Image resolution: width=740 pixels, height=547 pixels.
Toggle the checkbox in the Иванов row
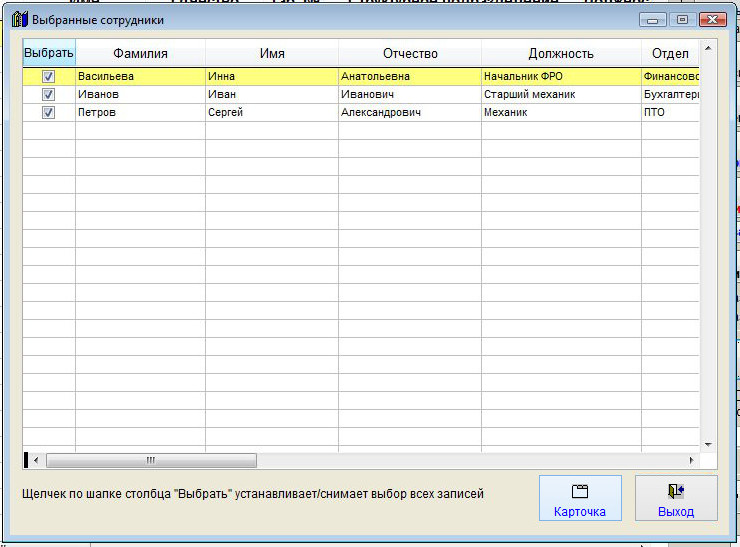[x=48, y=94]
